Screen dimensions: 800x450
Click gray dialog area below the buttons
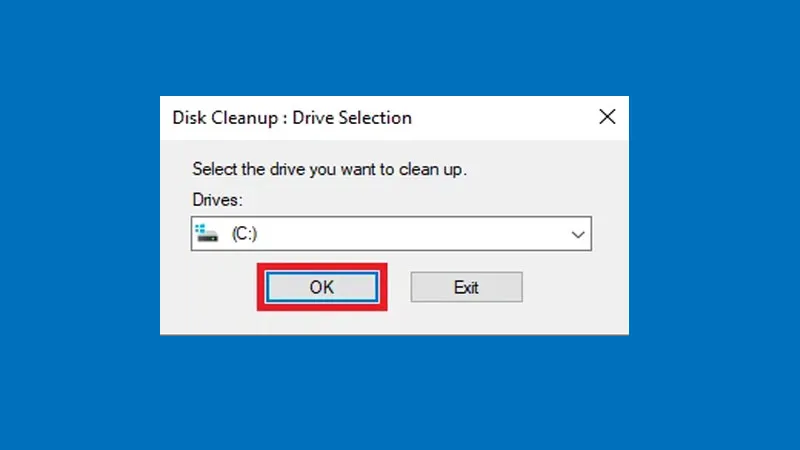(x=394, y=321)
